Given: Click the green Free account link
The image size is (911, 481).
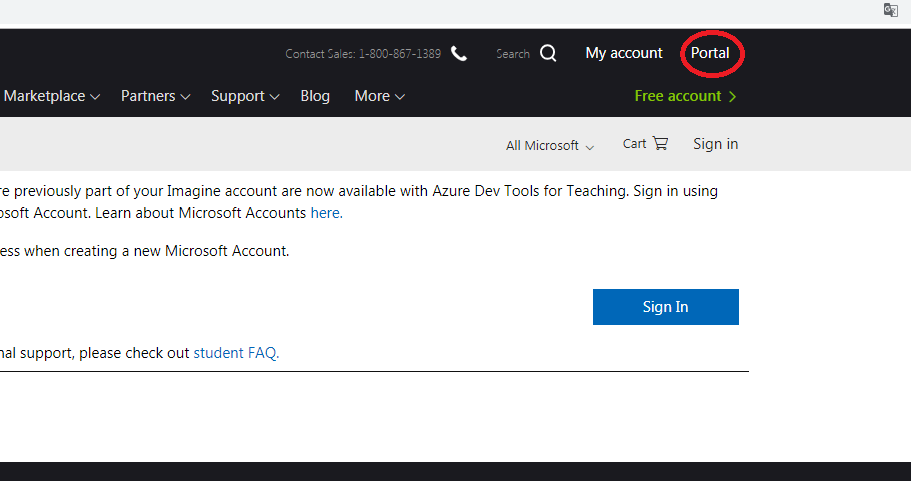Looking at the screenshot, I should [x=677, y=97].
